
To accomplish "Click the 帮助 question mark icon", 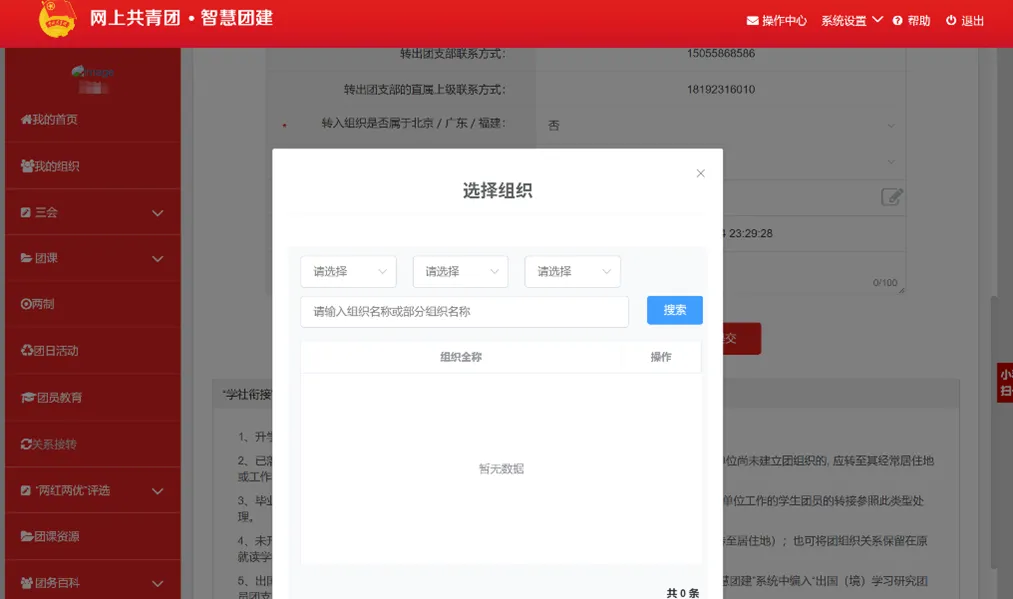I will point(897,21).
